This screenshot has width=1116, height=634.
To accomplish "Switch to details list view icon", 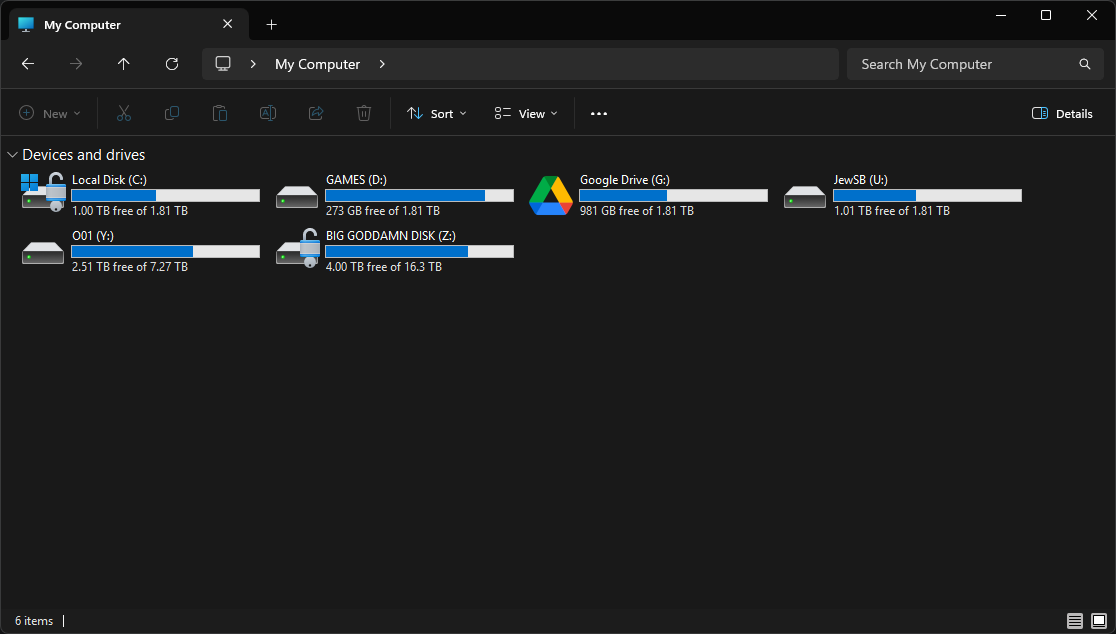I will 1075,620.
